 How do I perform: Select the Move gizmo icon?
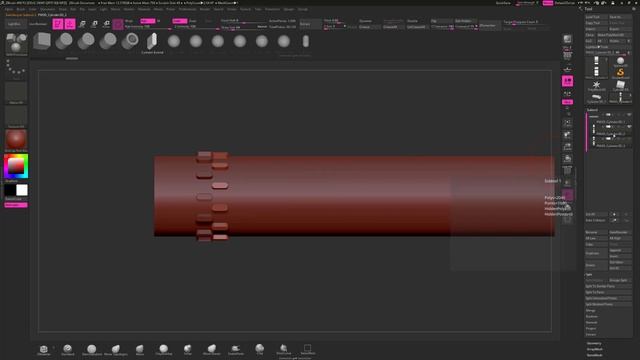click(x=82, y=24)
